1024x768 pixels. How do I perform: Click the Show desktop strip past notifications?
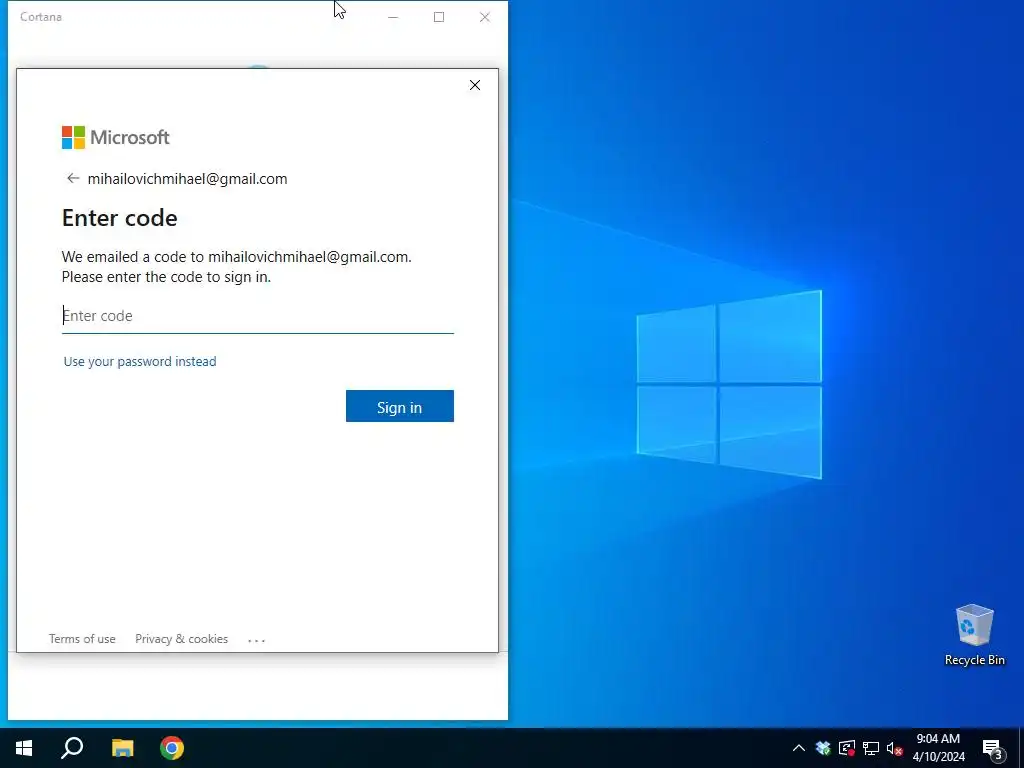[1020, 748]
